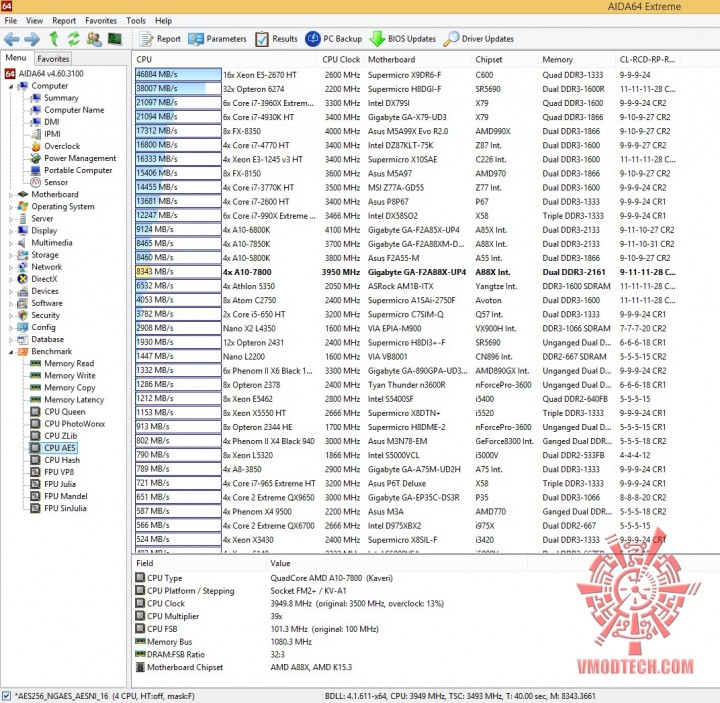Expand the Storage tree node
The image size is (720, 703).
coord(11,255)
